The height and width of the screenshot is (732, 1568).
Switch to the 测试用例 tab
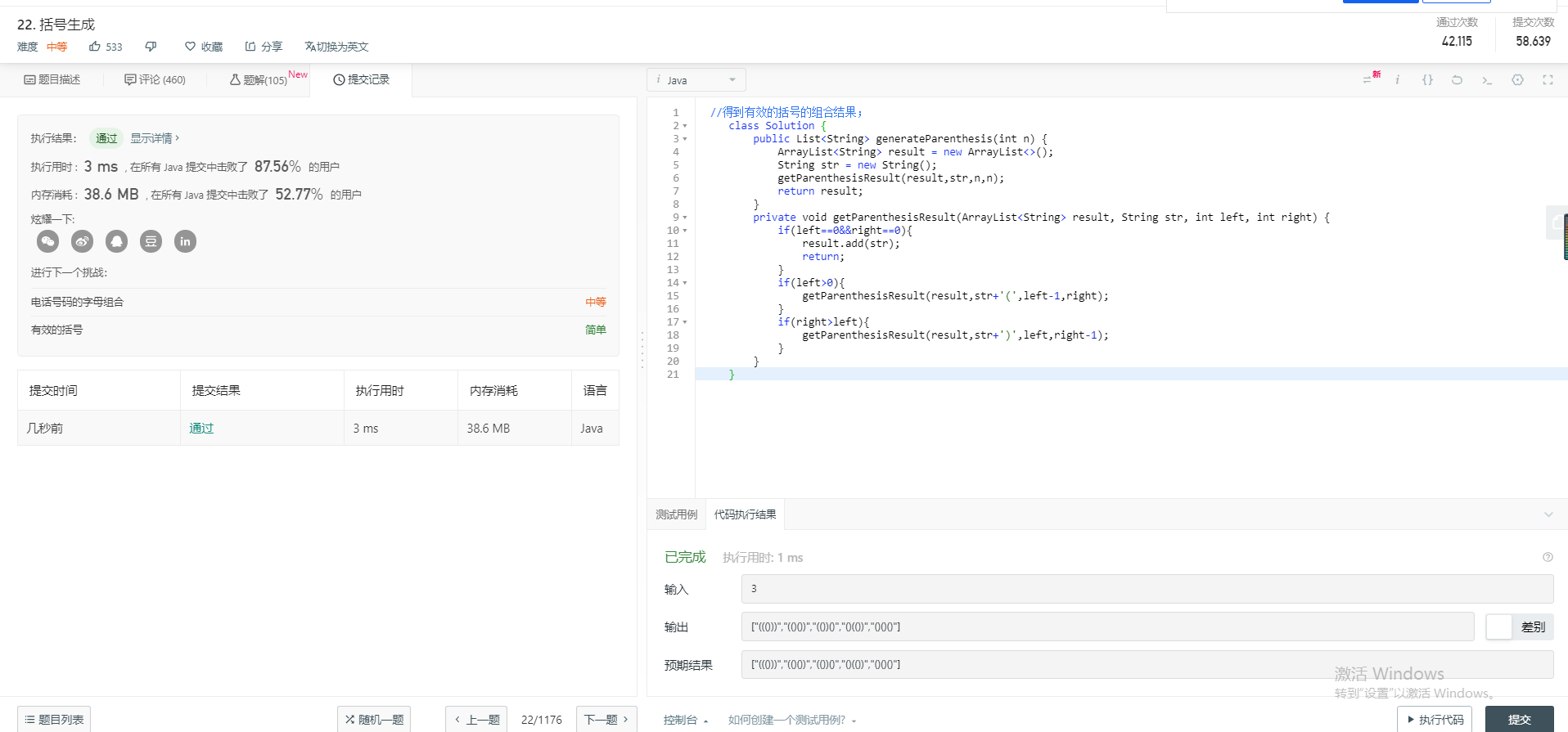pyautogui.click(x=676, y=514)
